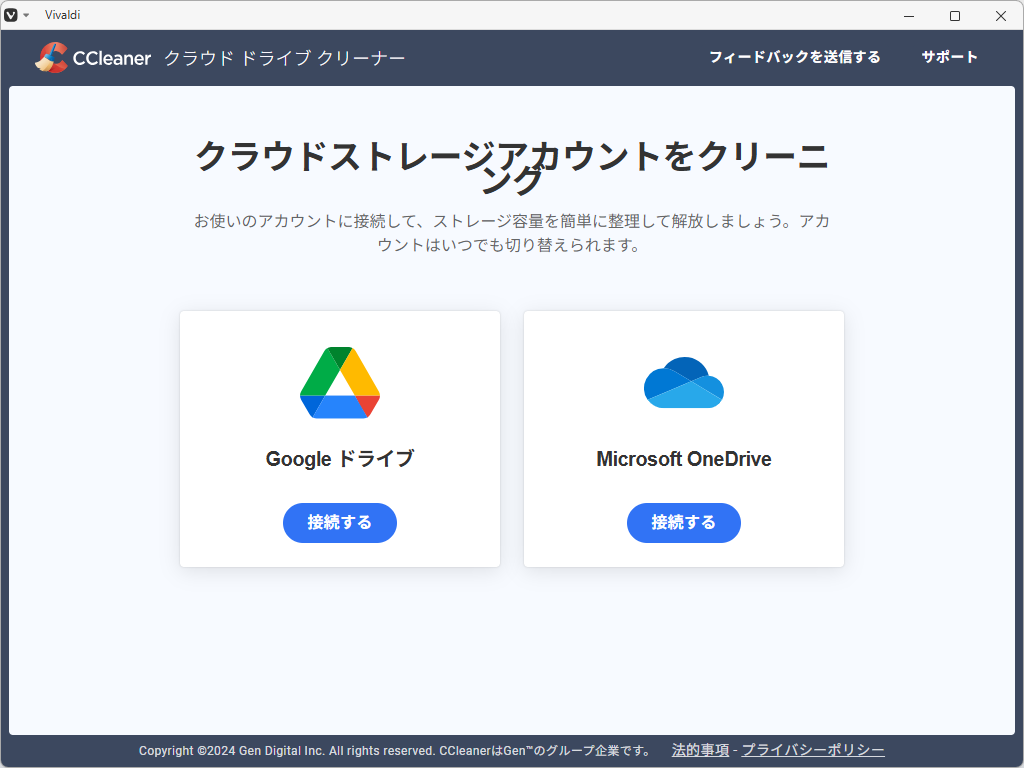Click the クラウド ドライブ クリーナー header title
The width and height of the screenshot is (1024, 768).
click(285, 58)
